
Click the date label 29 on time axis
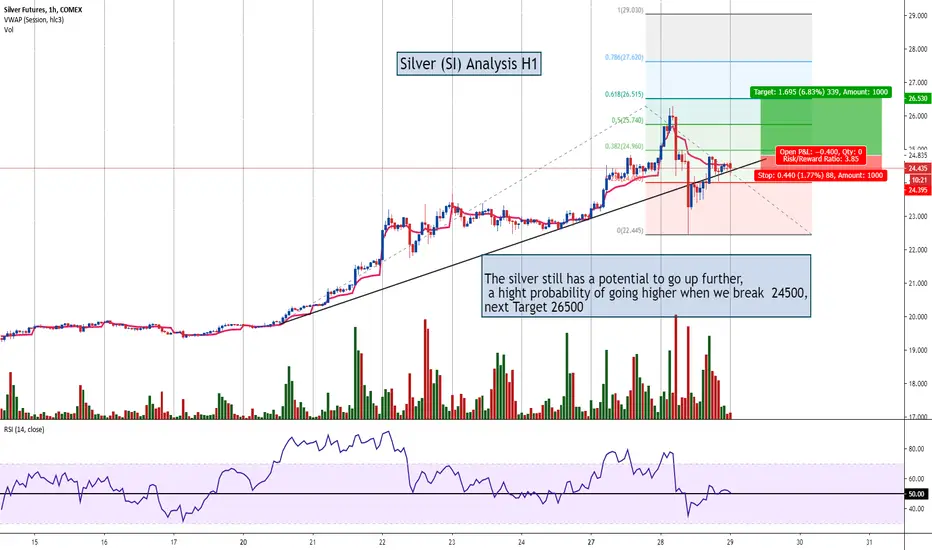click(730, 542)
